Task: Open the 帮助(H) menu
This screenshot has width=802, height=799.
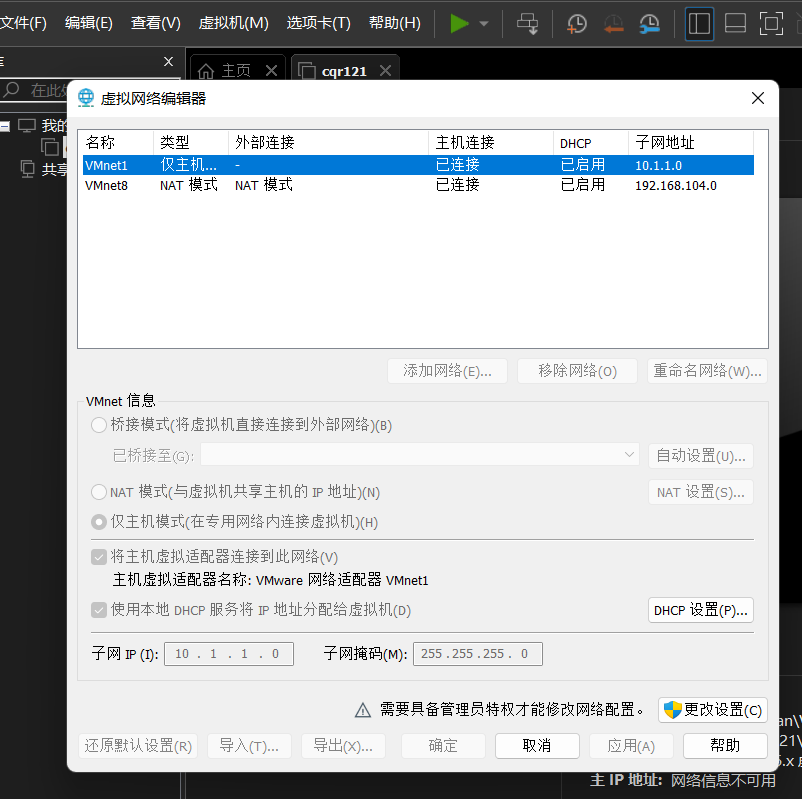Action: point(394,23)
